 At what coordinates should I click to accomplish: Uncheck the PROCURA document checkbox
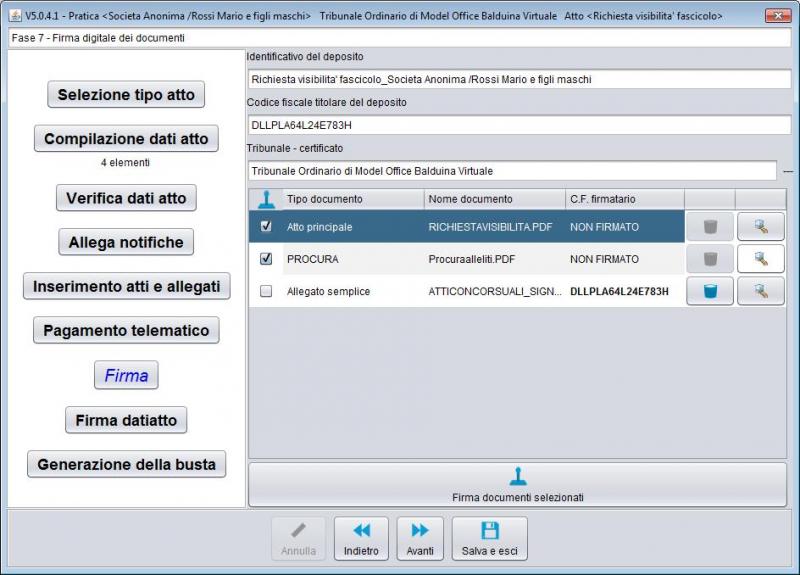tap(266, 259)
